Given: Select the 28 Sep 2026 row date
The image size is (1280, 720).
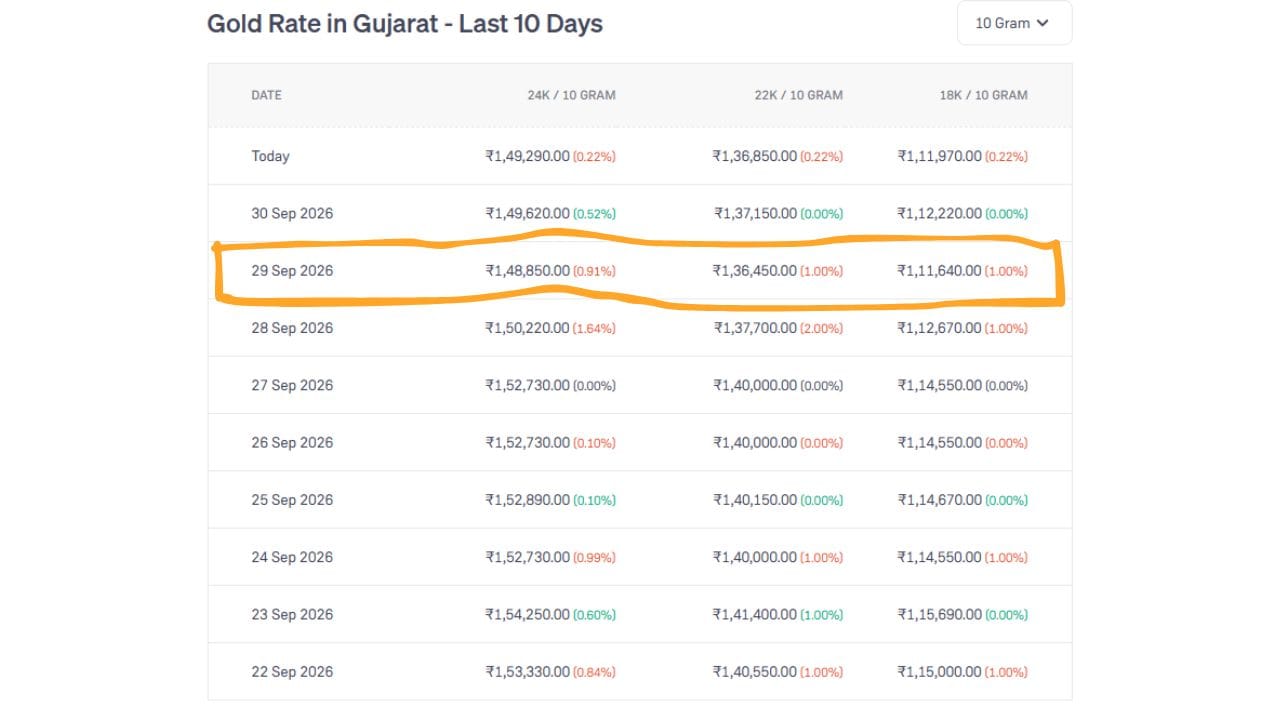Looking at the screenshot, I should [292, 328].
